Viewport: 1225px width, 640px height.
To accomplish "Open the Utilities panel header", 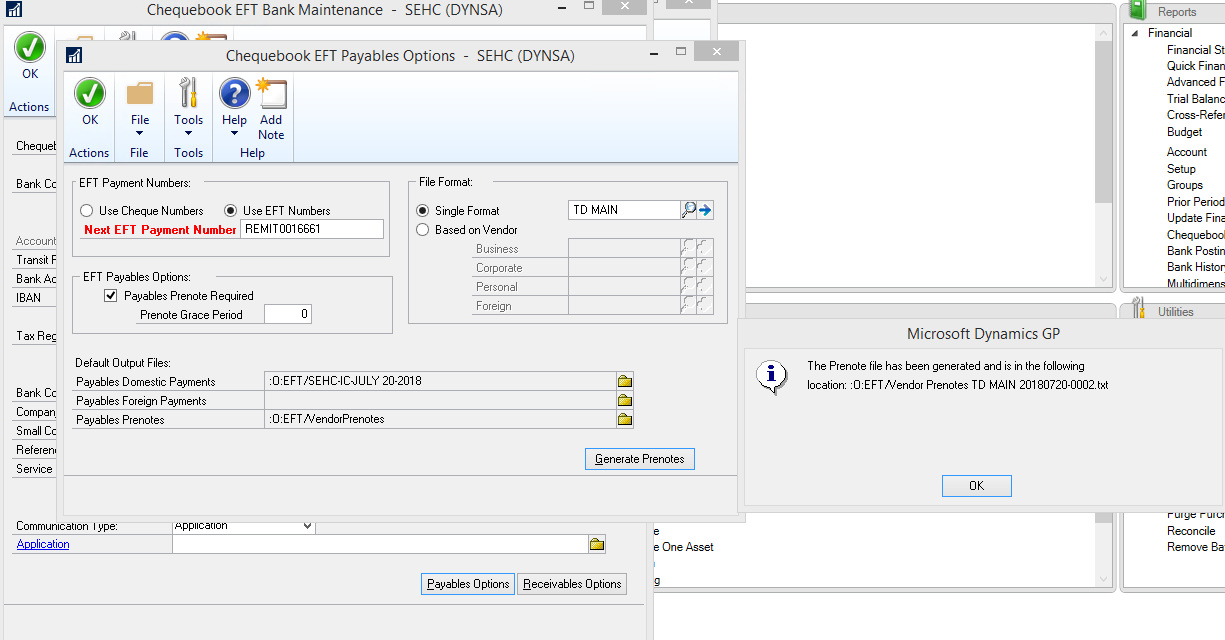I will point(1176,309).
